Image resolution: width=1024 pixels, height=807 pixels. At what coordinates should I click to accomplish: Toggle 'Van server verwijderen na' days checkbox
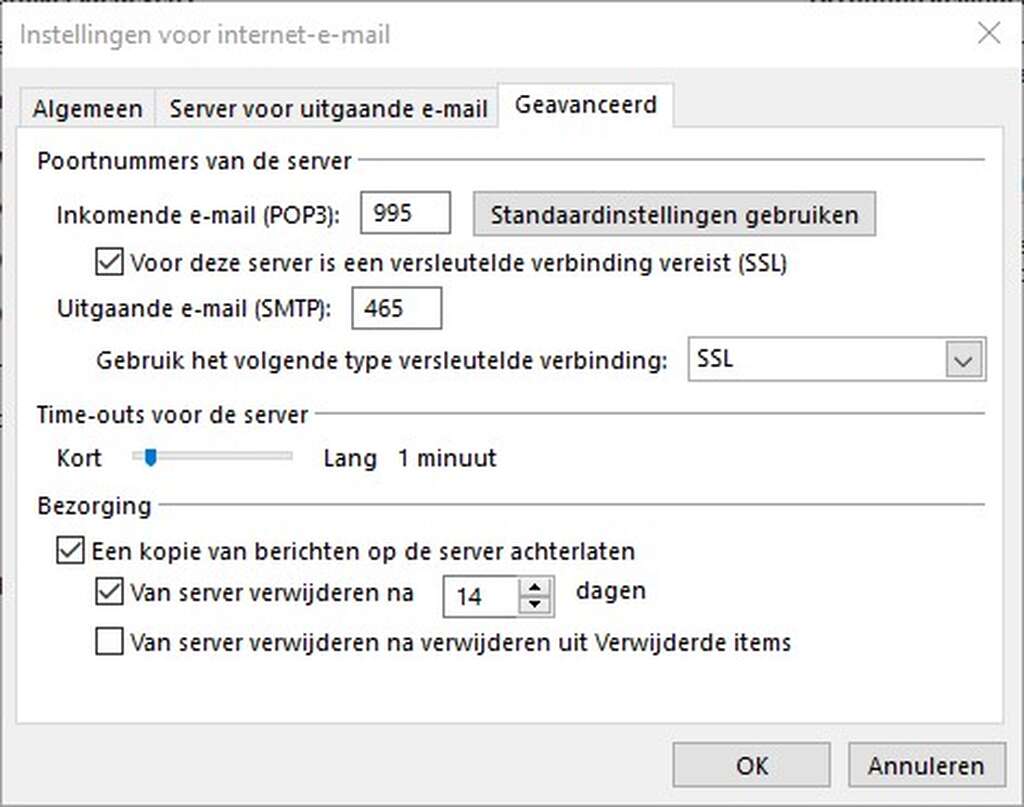pos(108,592)
